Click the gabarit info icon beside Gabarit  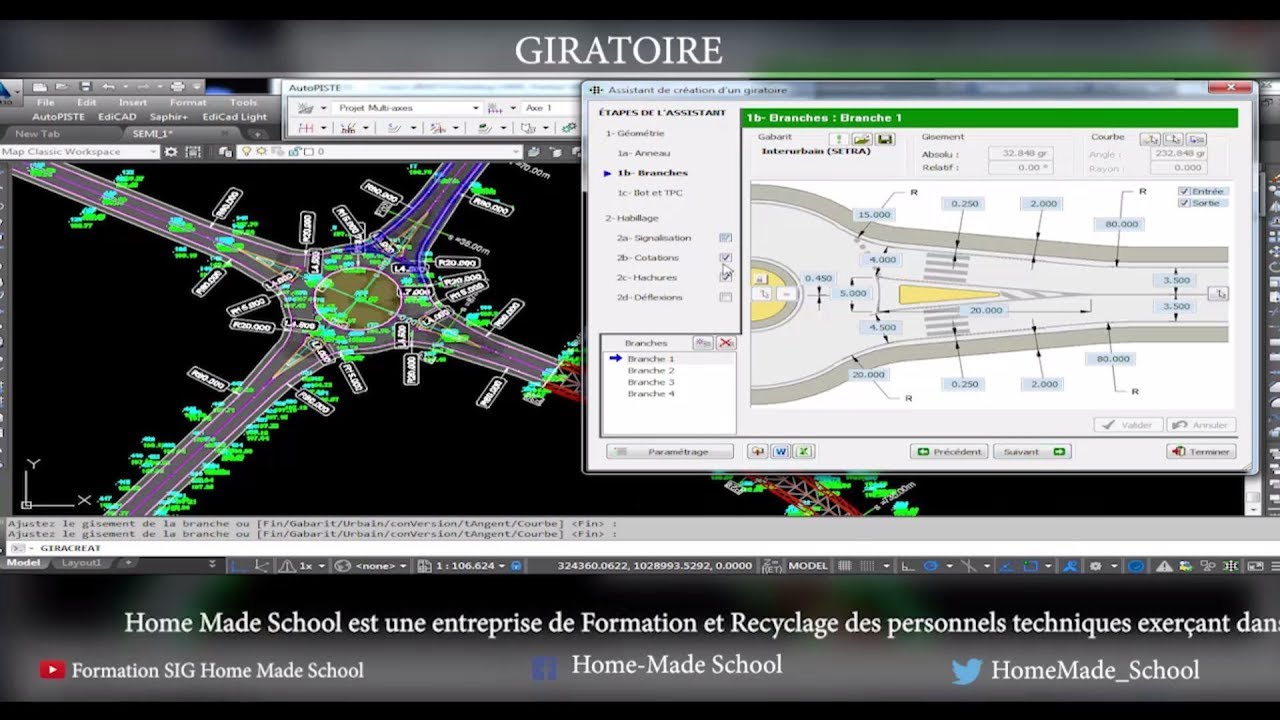click(x=839, y=139)
